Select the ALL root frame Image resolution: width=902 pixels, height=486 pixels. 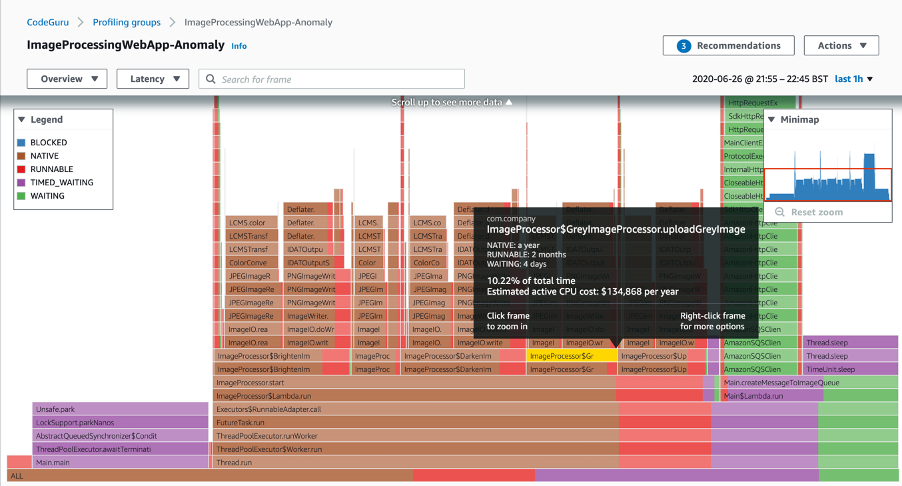(x=450, y=476)
